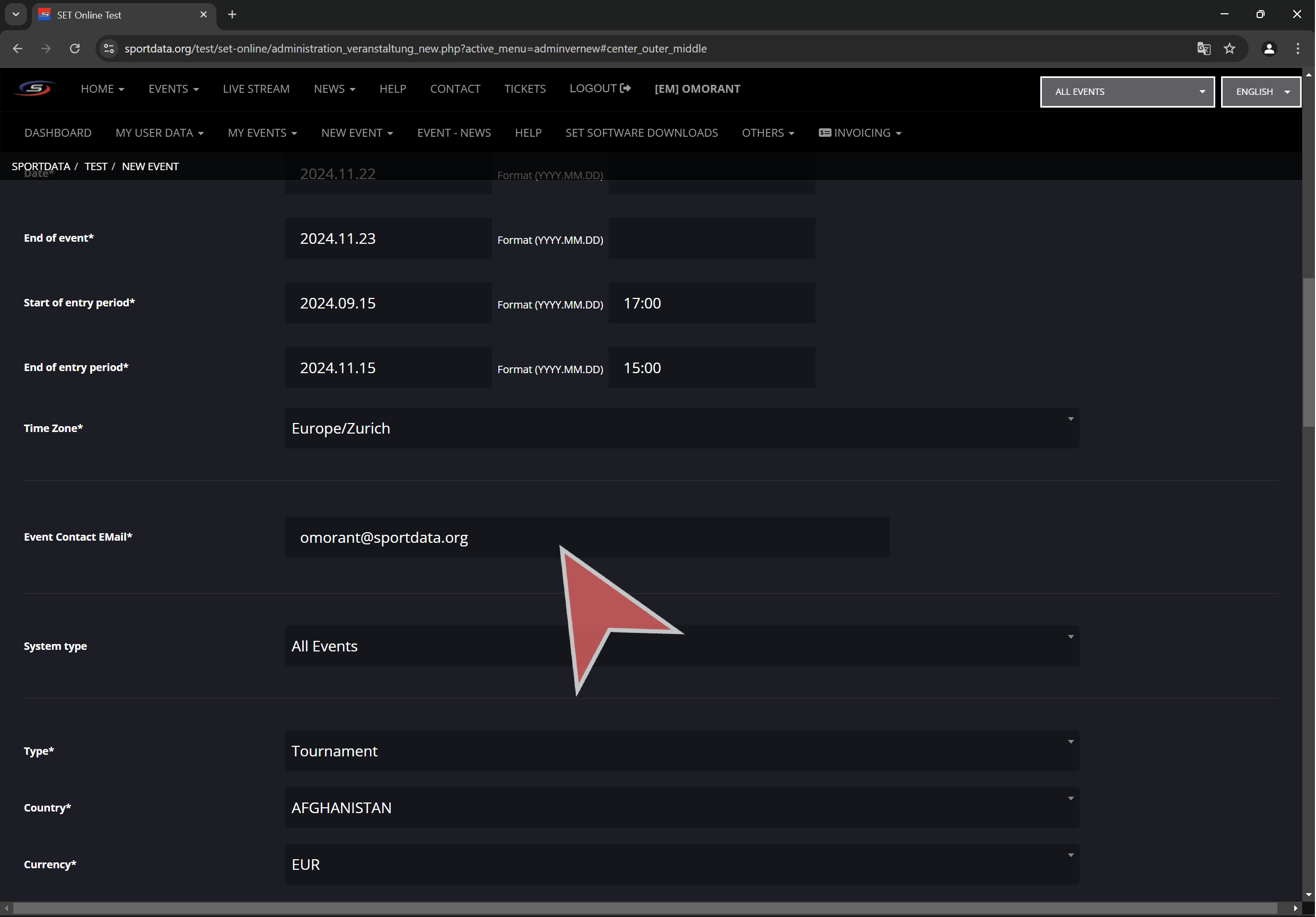Open Chrome three-dot menu
Screen dimensions: 1316x917
tap(1297, 49)
